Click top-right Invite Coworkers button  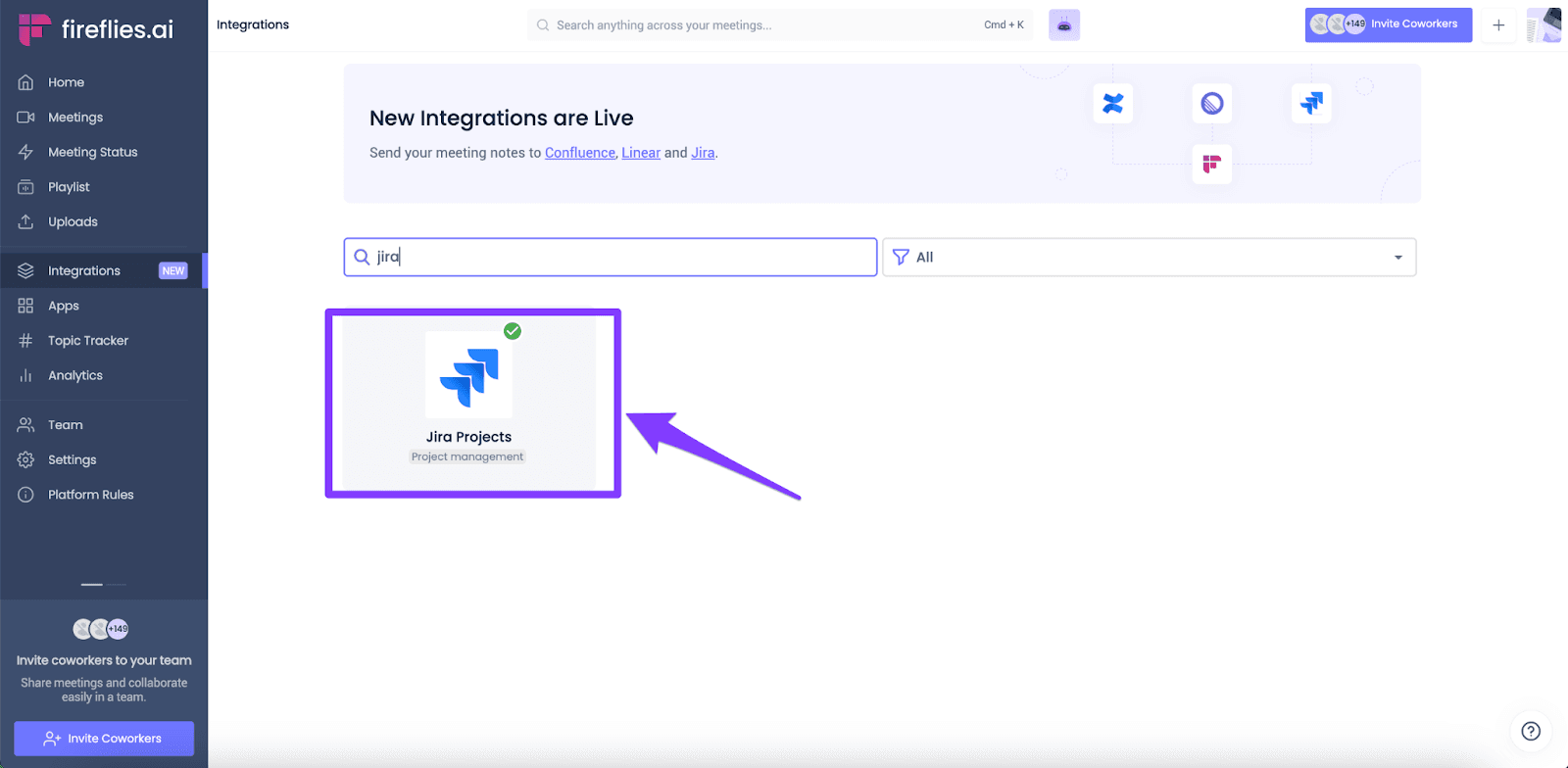1389,24
